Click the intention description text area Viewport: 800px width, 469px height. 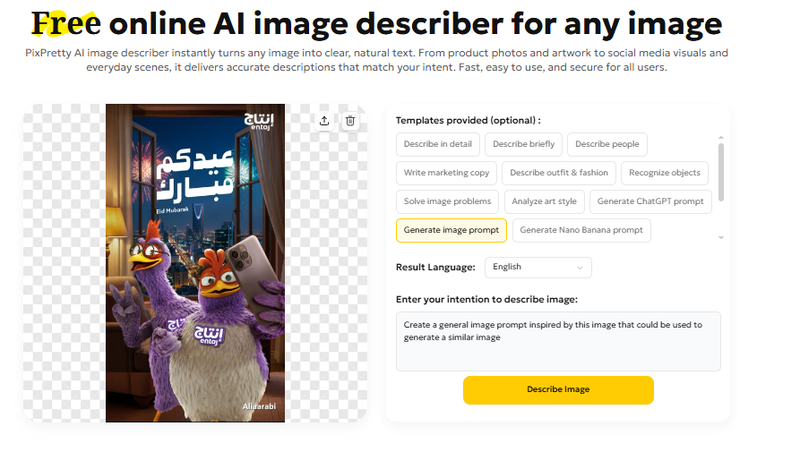pyautogui.click(x=558, y=340)
